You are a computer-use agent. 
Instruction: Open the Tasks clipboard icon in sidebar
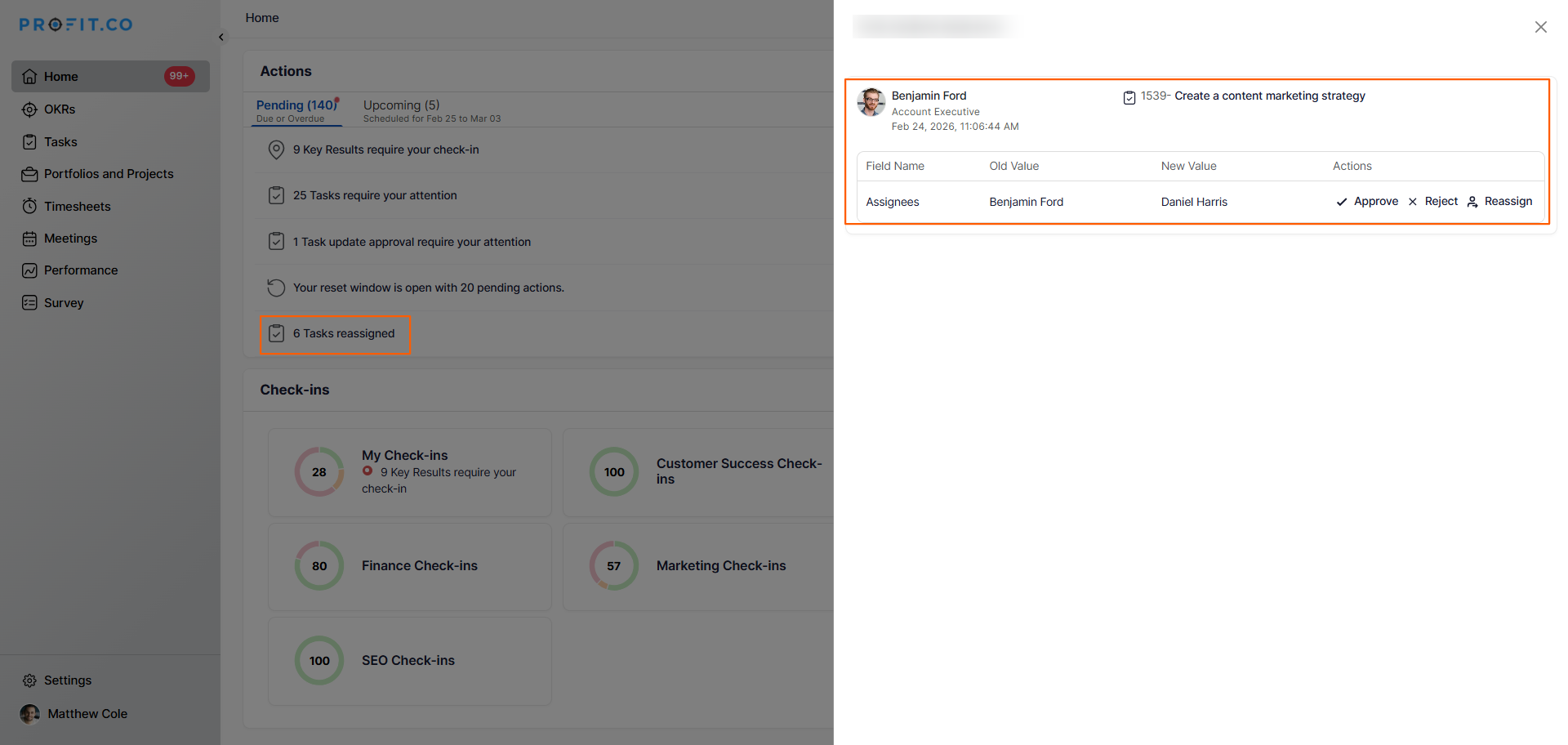tap(30, 142)
